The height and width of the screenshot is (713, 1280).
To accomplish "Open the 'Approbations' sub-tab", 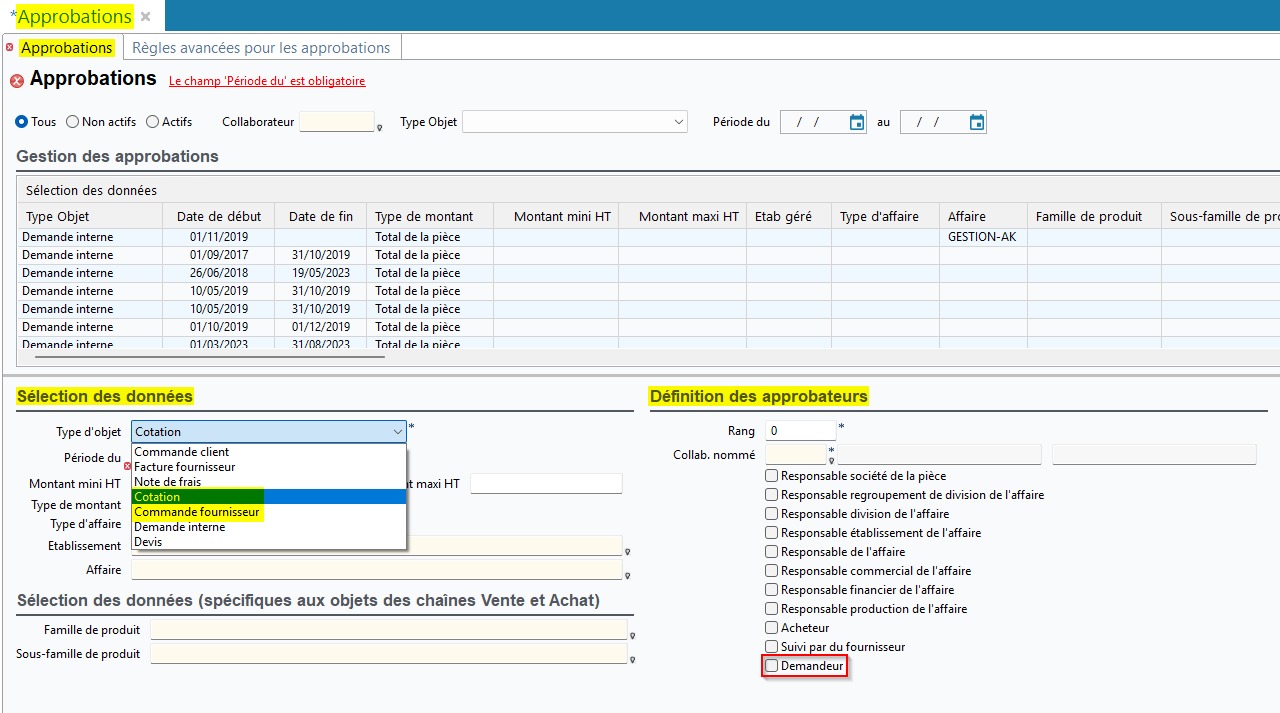I will click(x=66, y=48).
